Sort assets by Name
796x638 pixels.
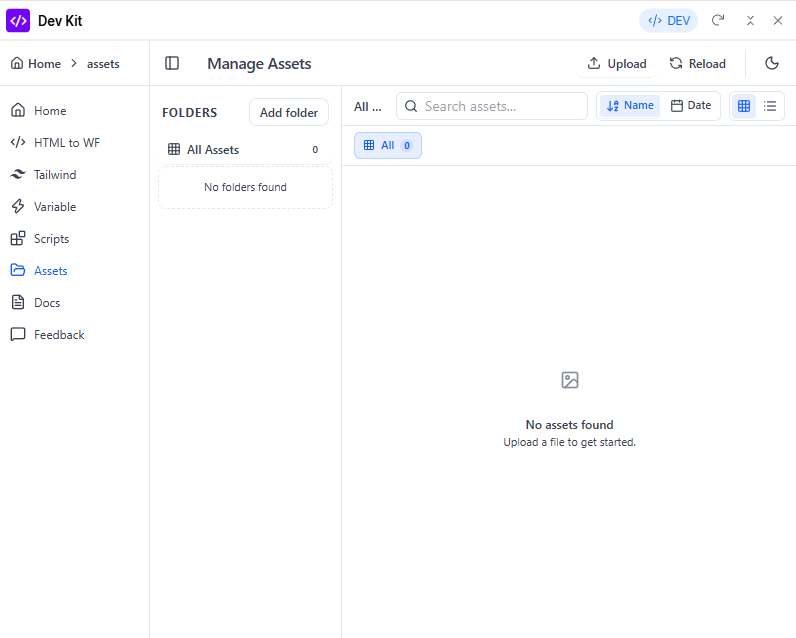tap(630, 106)
